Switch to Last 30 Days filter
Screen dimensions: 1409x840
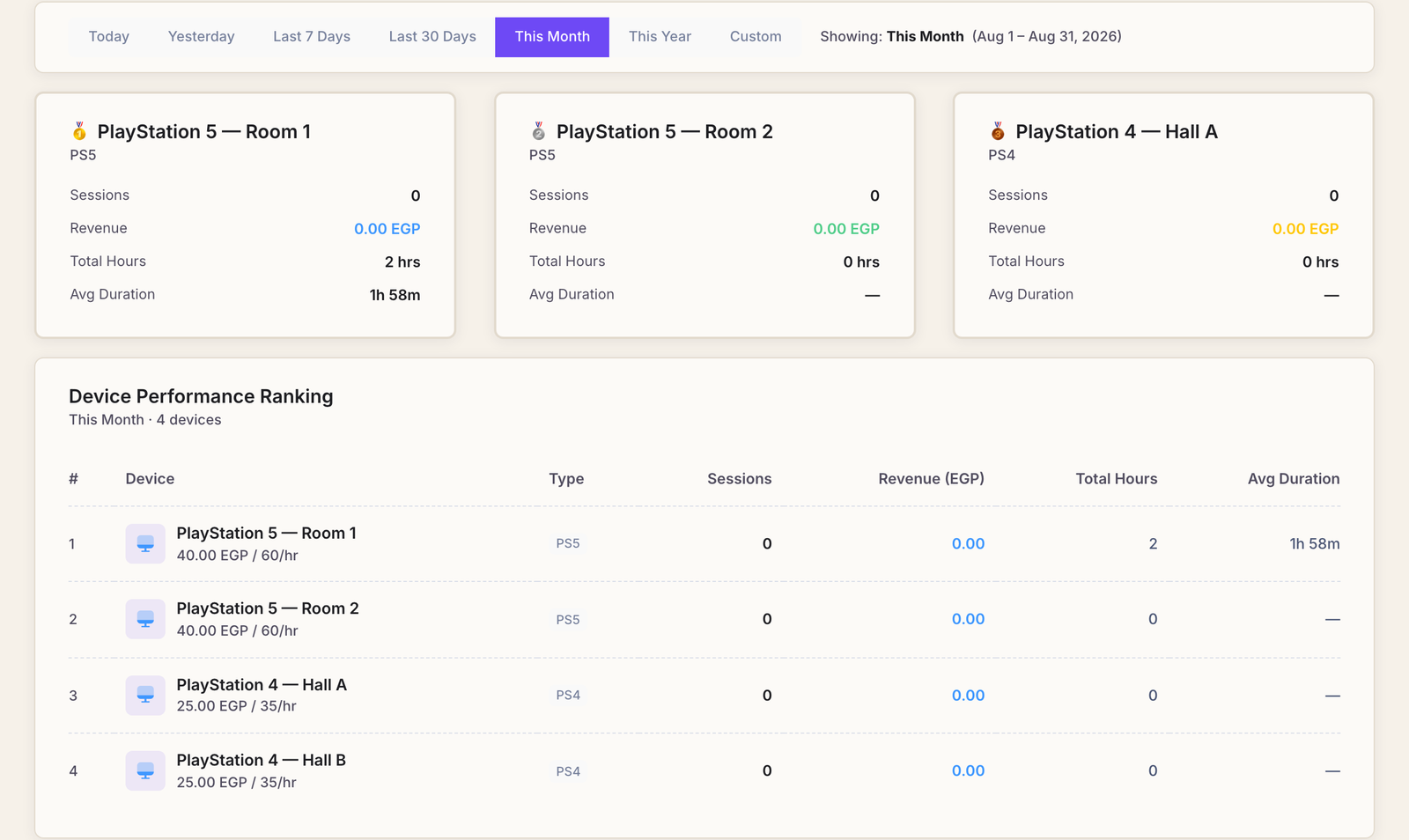pyautogui.click(x=432, y=37)
